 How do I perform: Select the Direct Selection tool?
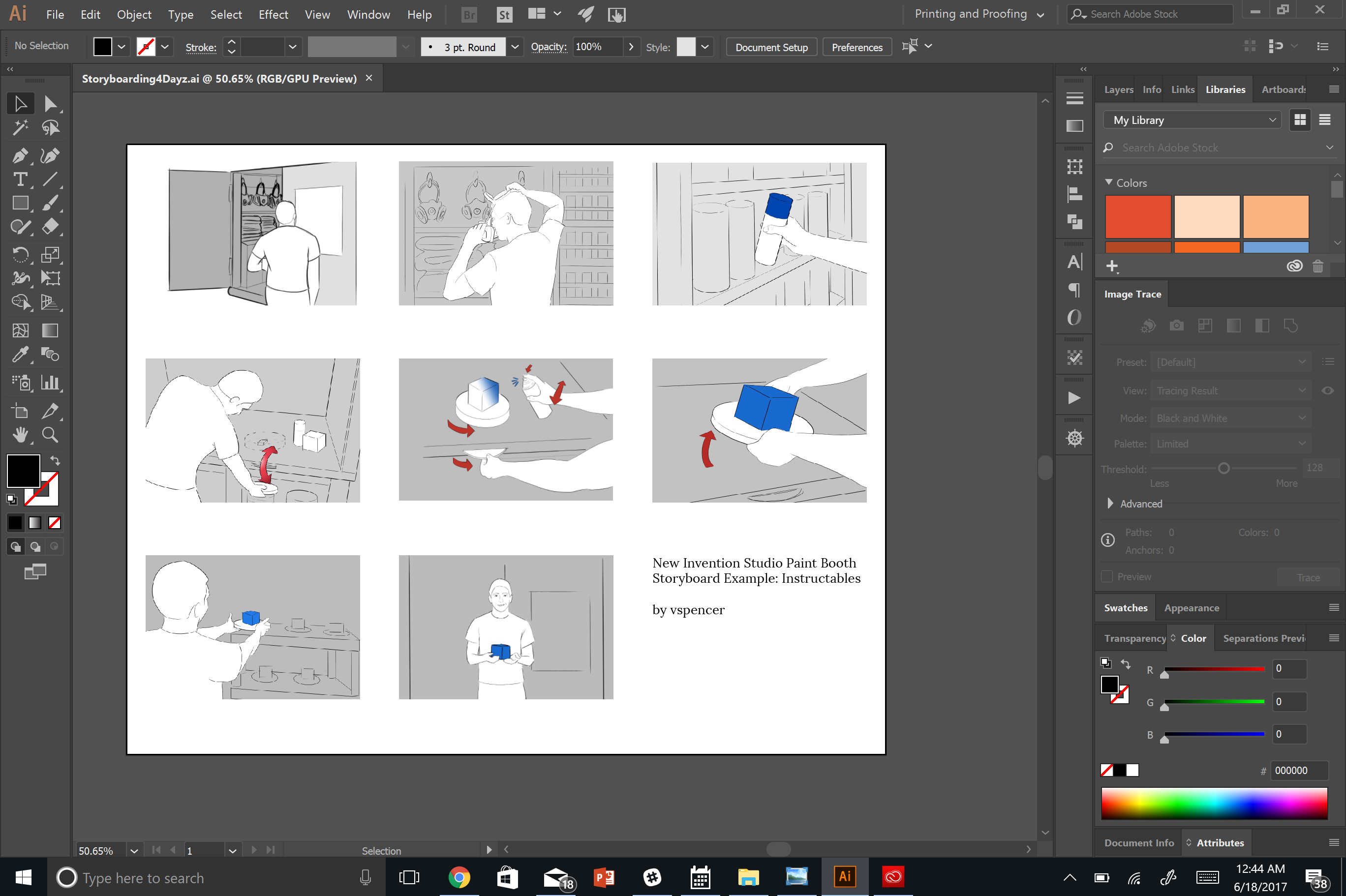coord(50,103)
